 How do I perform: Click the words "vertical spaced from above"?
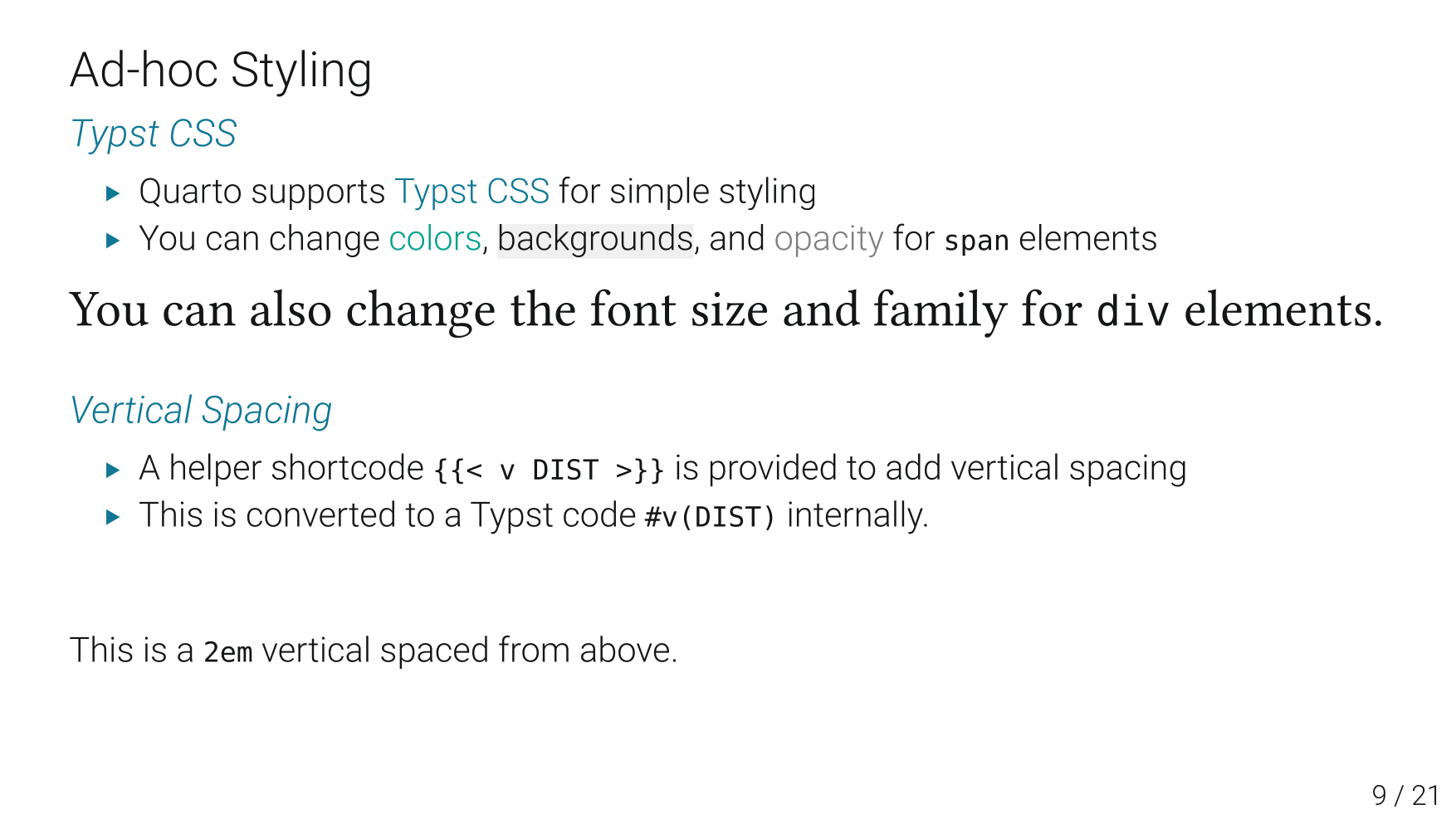tap(469, 650)
